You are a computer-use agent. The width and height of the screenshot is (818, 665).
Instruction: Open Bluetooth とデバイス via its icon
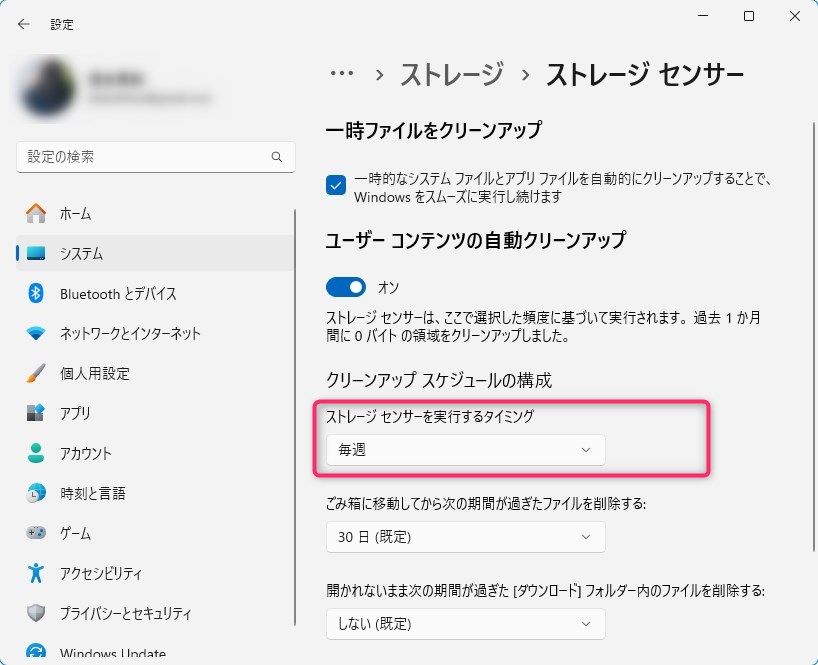pyautogui.click(x=36, y=293)
